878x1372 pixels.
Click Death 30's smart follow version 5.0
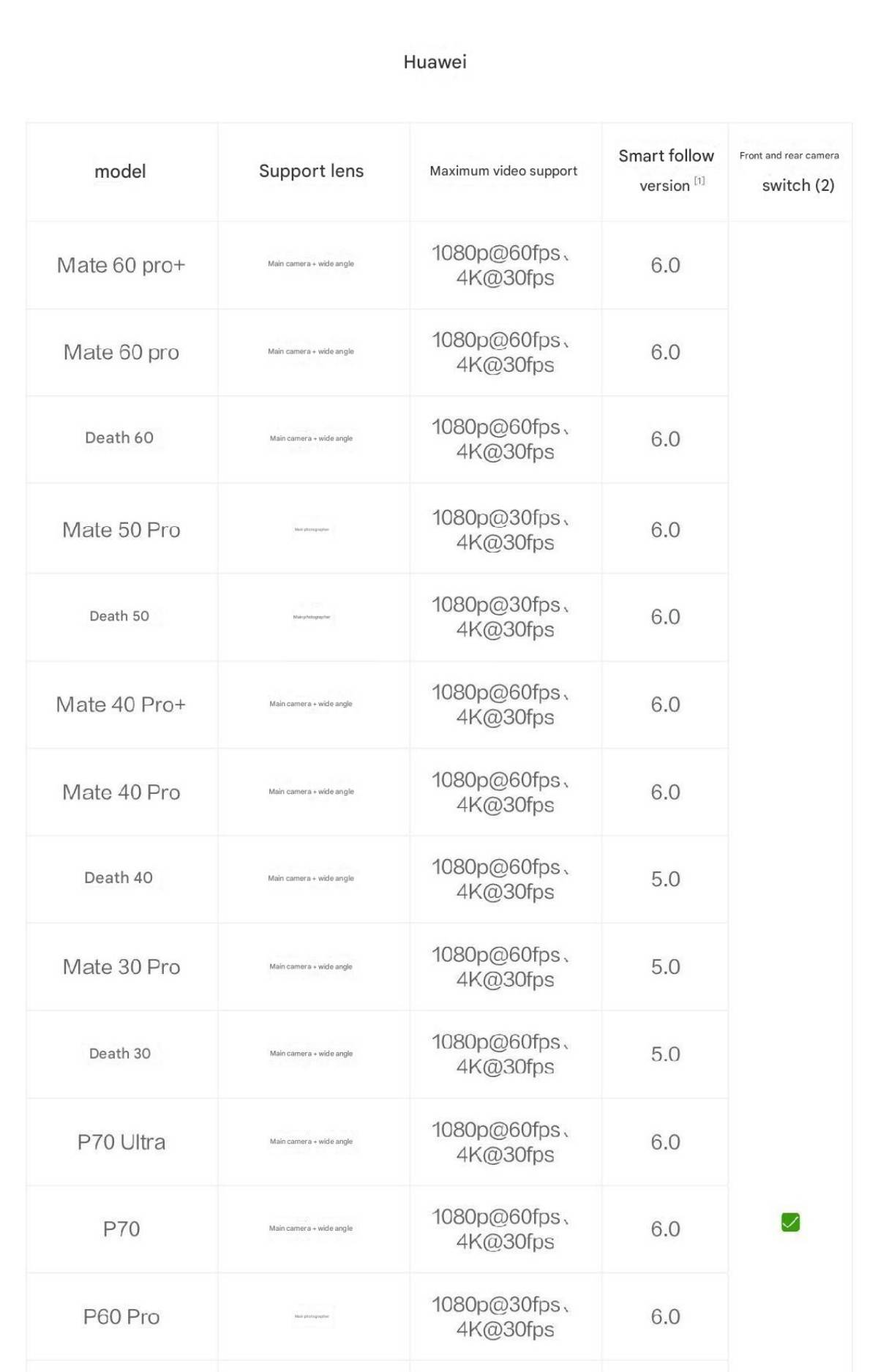666,1054
